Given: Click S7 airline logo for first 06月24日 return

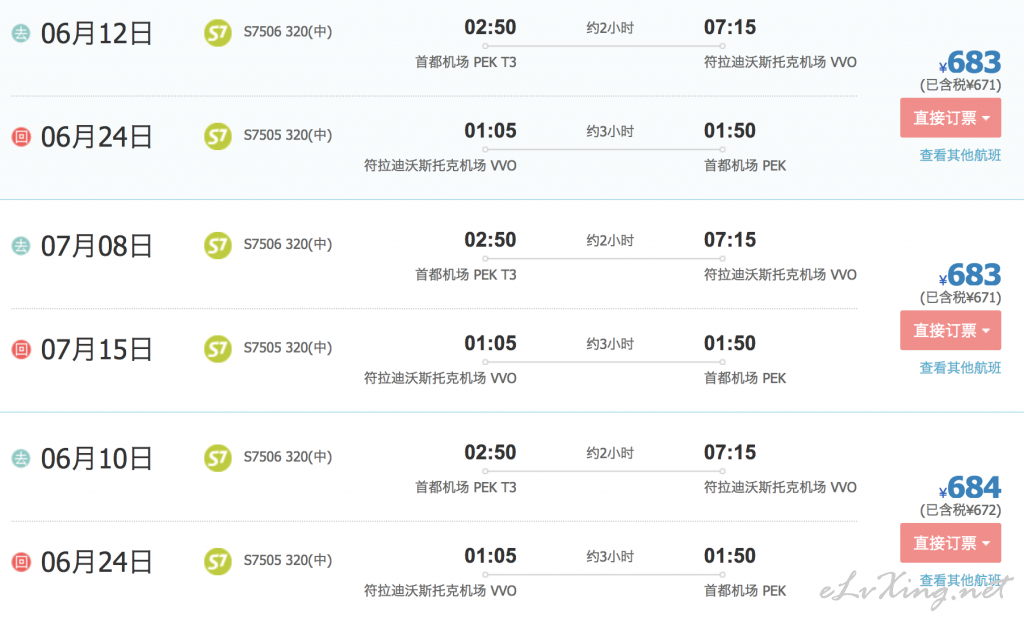Looking at the screenshot, I should pos(217,136).
